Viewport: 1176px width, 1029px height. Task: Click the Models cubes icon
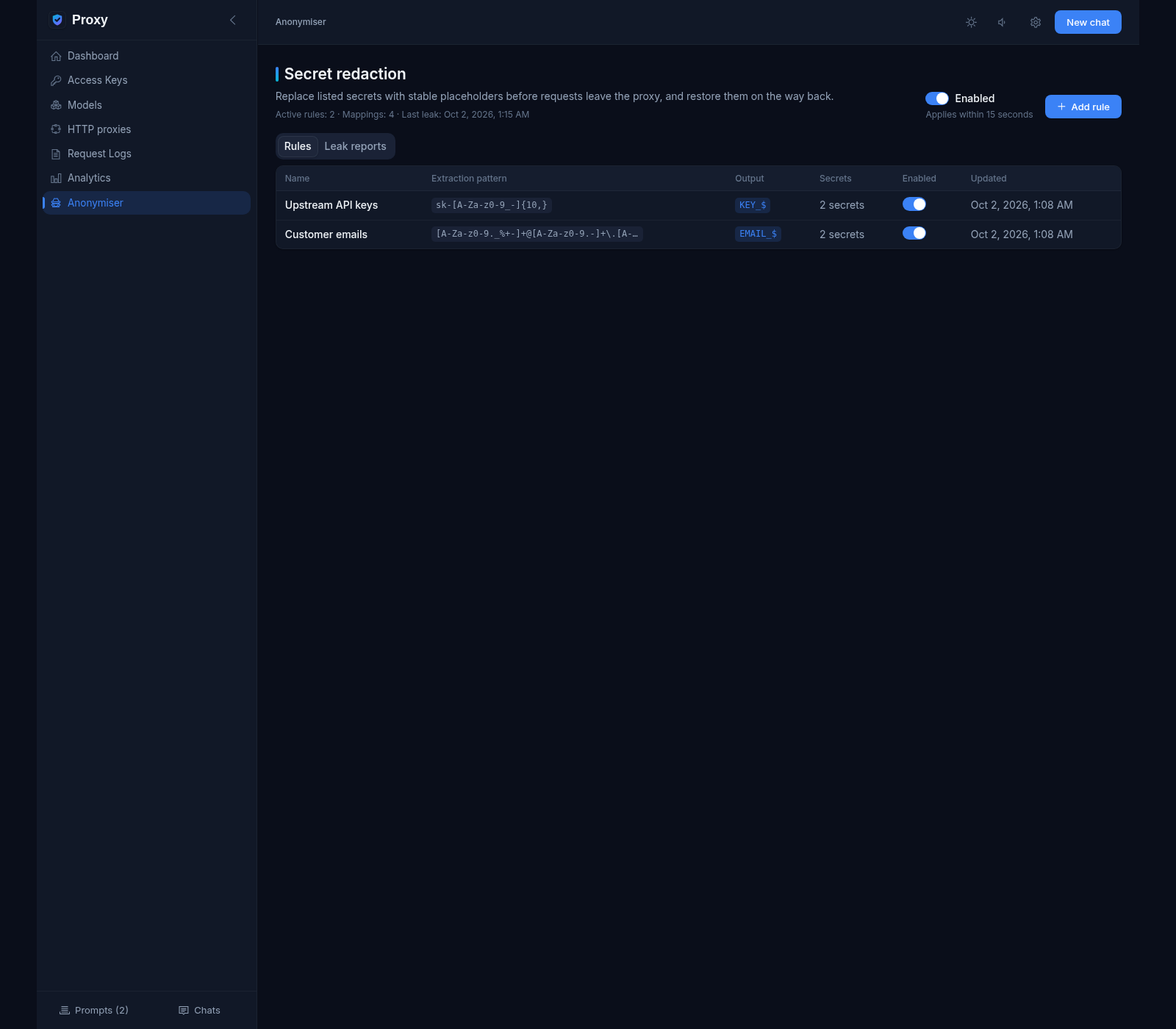(56, 105)
